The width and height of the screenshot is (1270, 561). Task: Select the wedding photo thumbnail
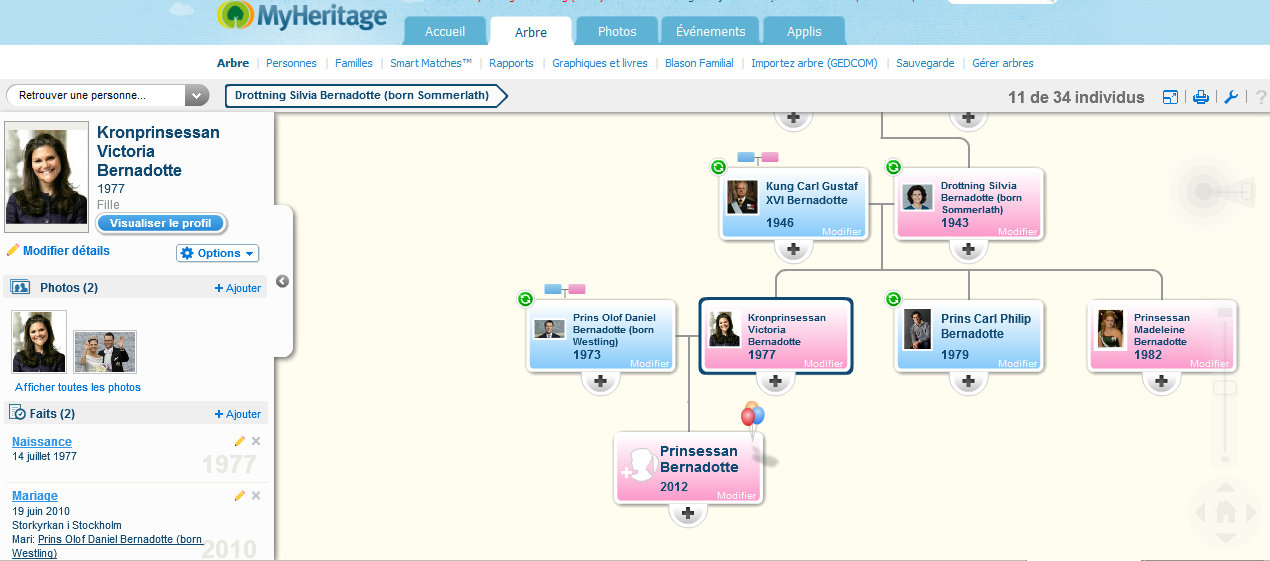tap(105, 351)
